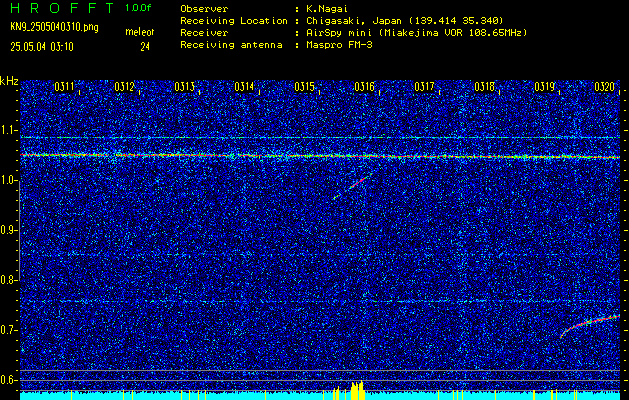
Task: Click the 0.8 kHz axis label
Action: pyautogui.click(x=9, y=280)
